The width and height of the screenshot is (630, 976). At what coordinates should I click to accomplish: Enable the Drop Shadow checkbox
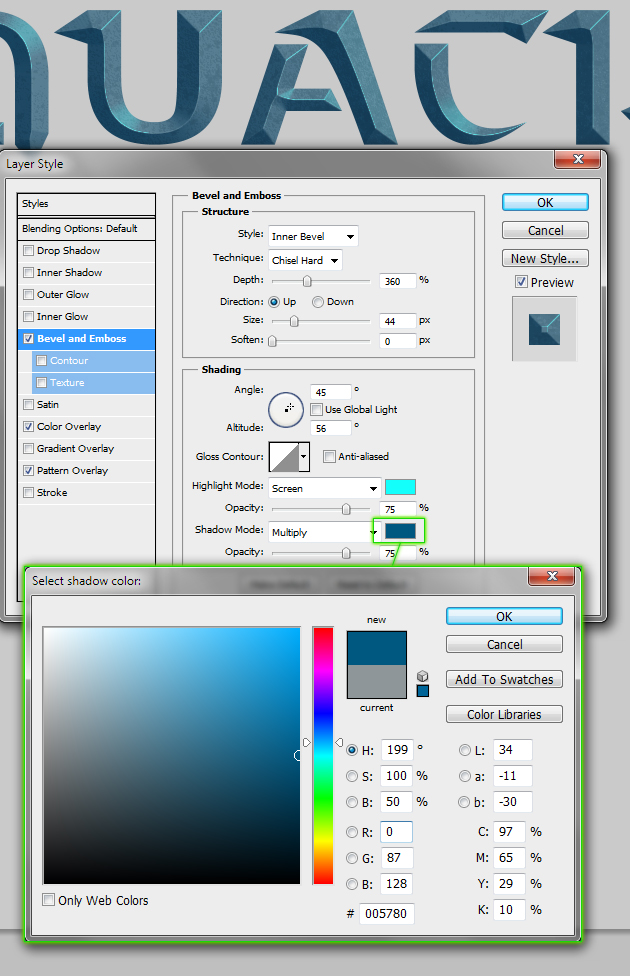pyautogui.click(x=29, y=251)
